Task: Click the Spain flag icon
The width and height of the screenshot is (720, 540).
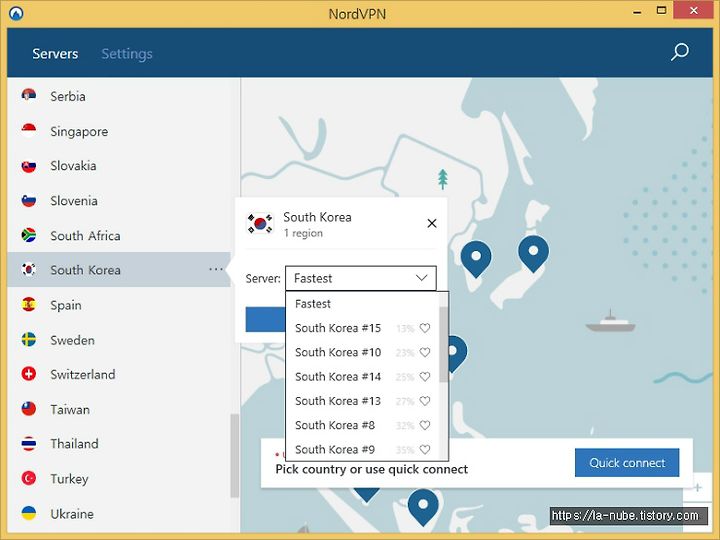Action: [29, 304]
